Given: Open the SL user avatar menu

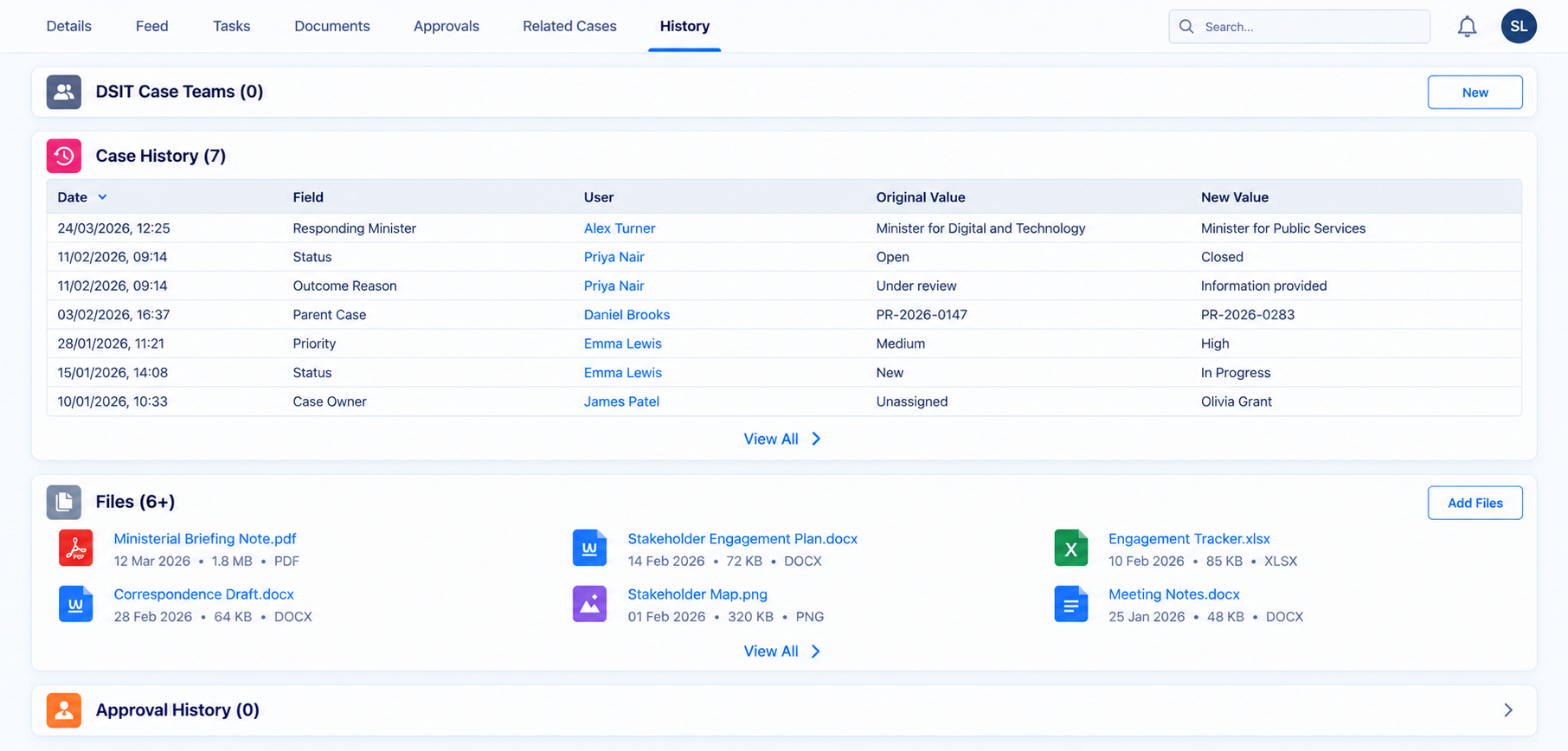Looking at the screenshot, I should (1519, 26).
